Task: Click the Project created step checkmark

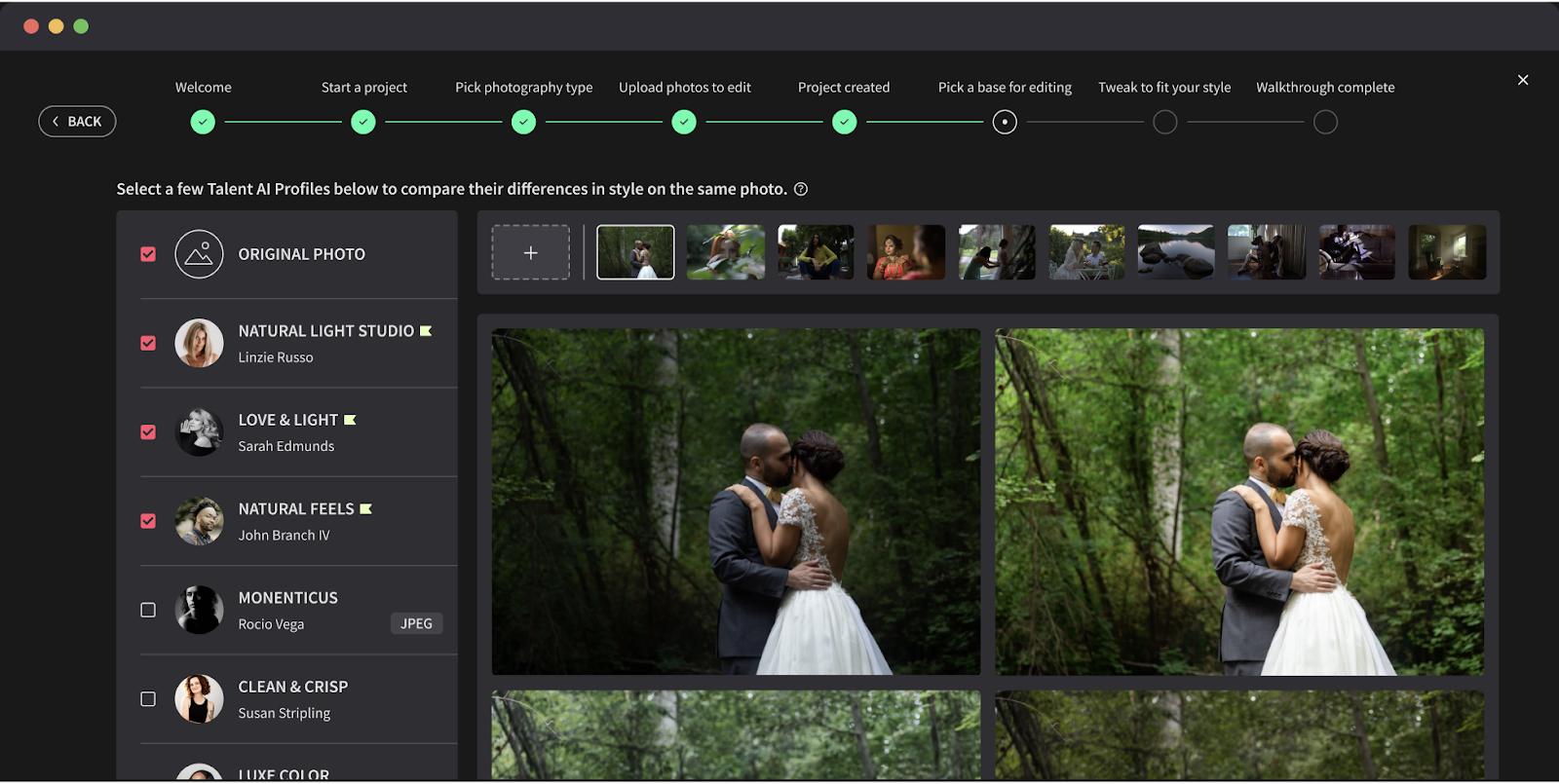Action: pyautogui.click(x=845, y=122)
